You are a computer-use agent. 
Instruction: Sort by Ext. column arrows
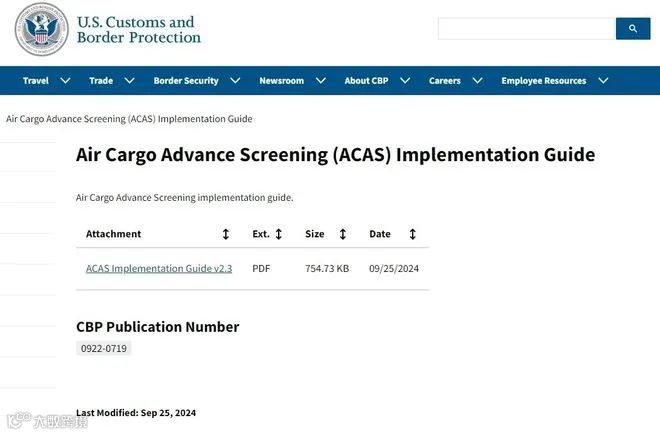click(x=279, y=234)
